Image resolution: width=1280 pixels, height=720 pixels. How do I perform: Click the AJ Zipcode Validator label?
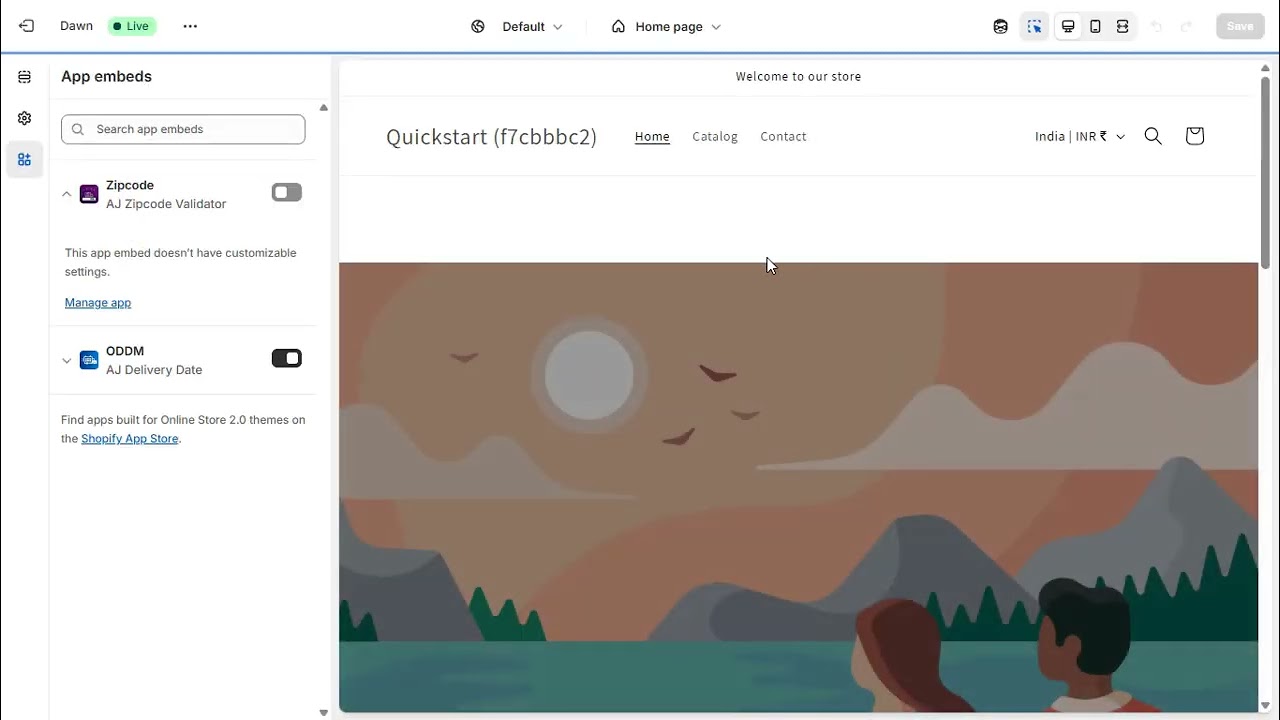(x=166, y=204)
